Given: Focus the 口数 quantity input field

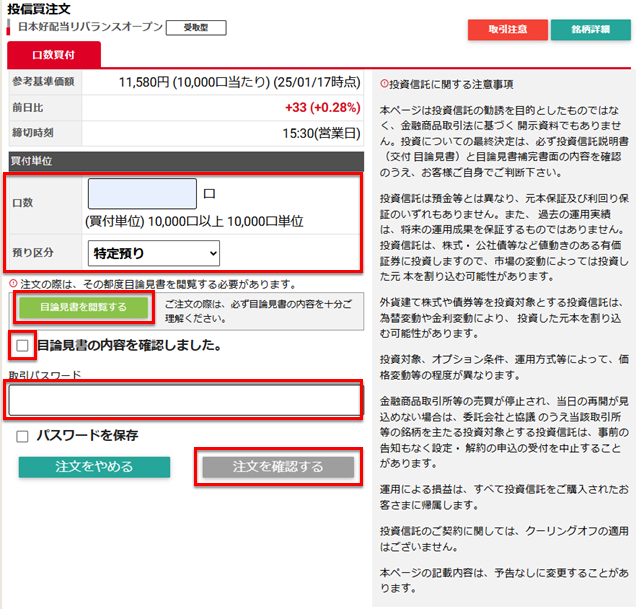Looking at the screenshot, I should pyautogui.click(x=142, y=194).
